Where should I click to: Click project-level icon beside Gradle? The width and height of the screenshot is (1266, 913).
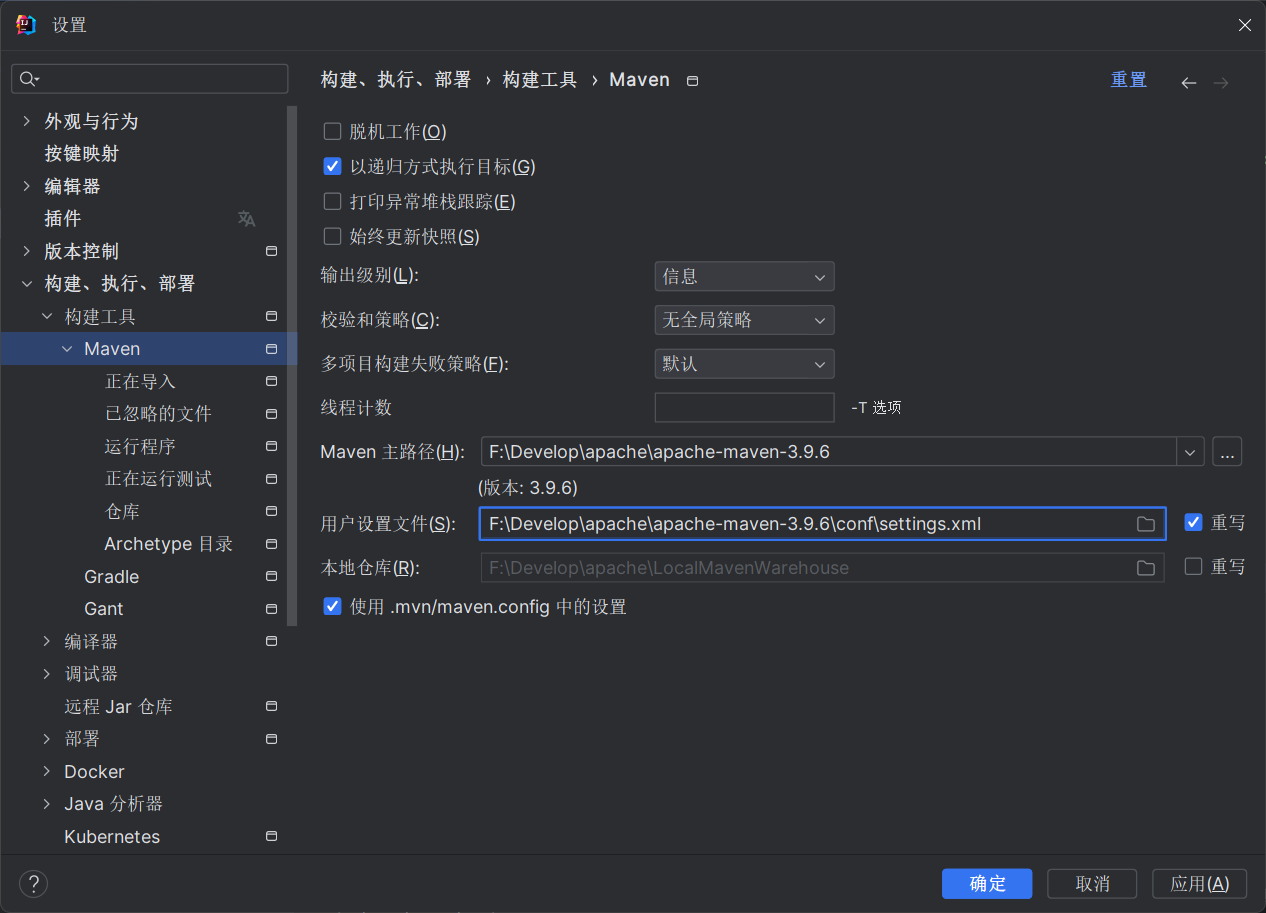(271, 577)
